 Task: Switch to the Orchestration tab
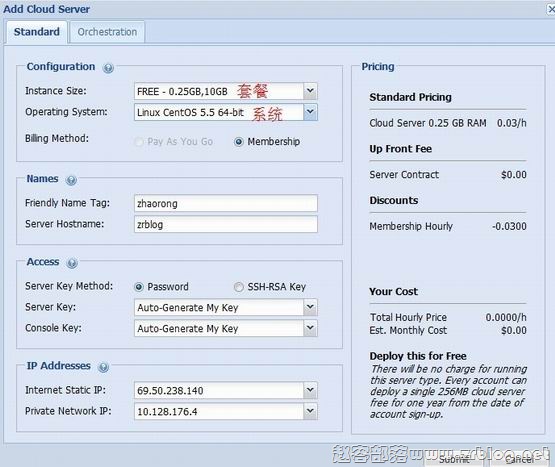(x=107, y=32)
